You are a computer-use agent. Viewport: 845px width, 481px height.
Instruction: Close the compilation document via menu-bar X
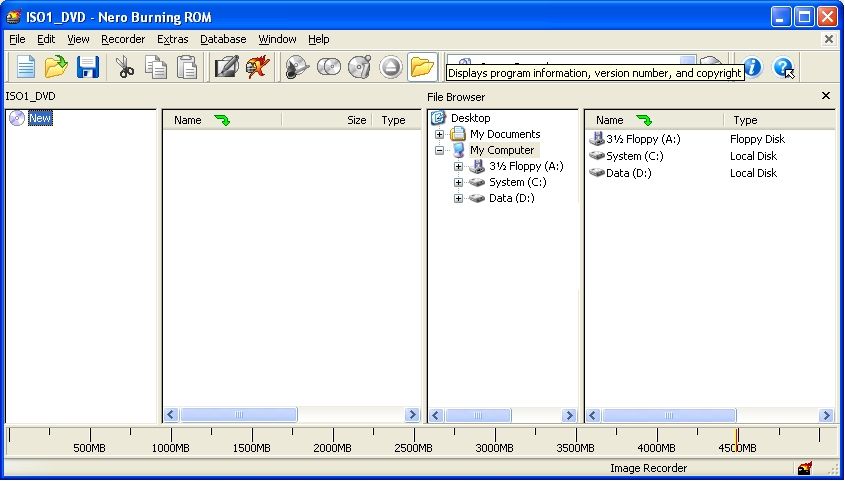click(829, 39)
